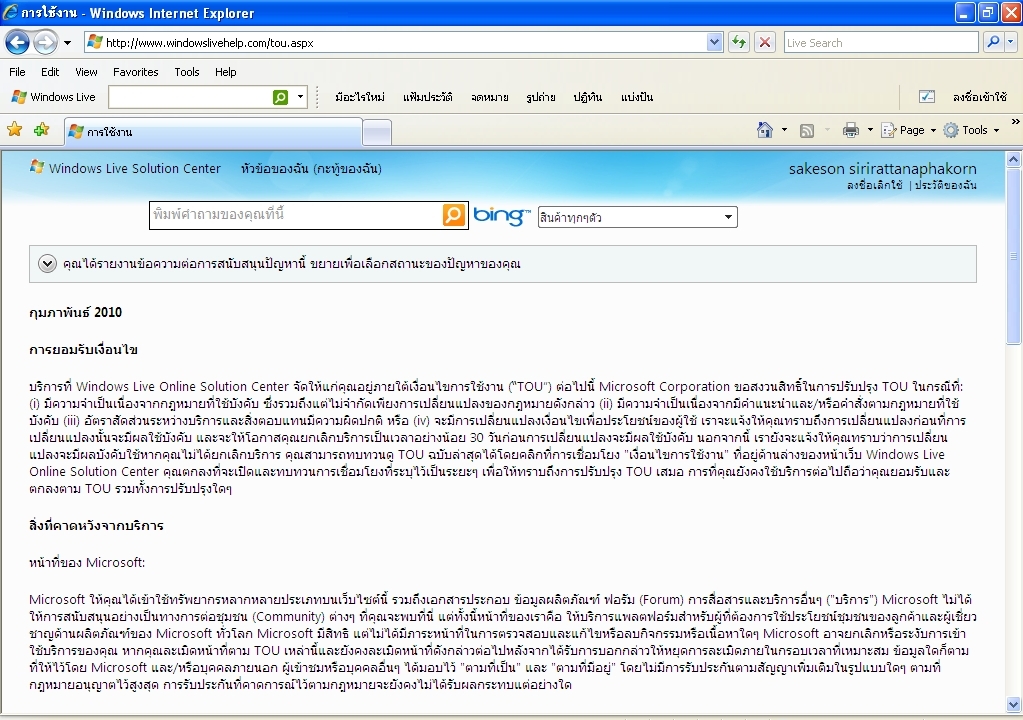Open the File menu
Viewport: 1023px width, 720px height.
pyautogui.click(x=18, y=72)
